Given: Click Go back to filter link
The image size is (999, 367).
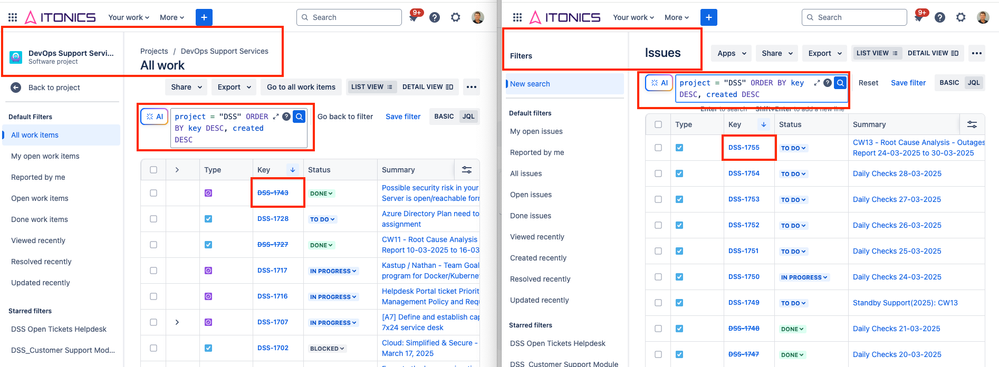Looking at the screenshot, I should (345, 117).
